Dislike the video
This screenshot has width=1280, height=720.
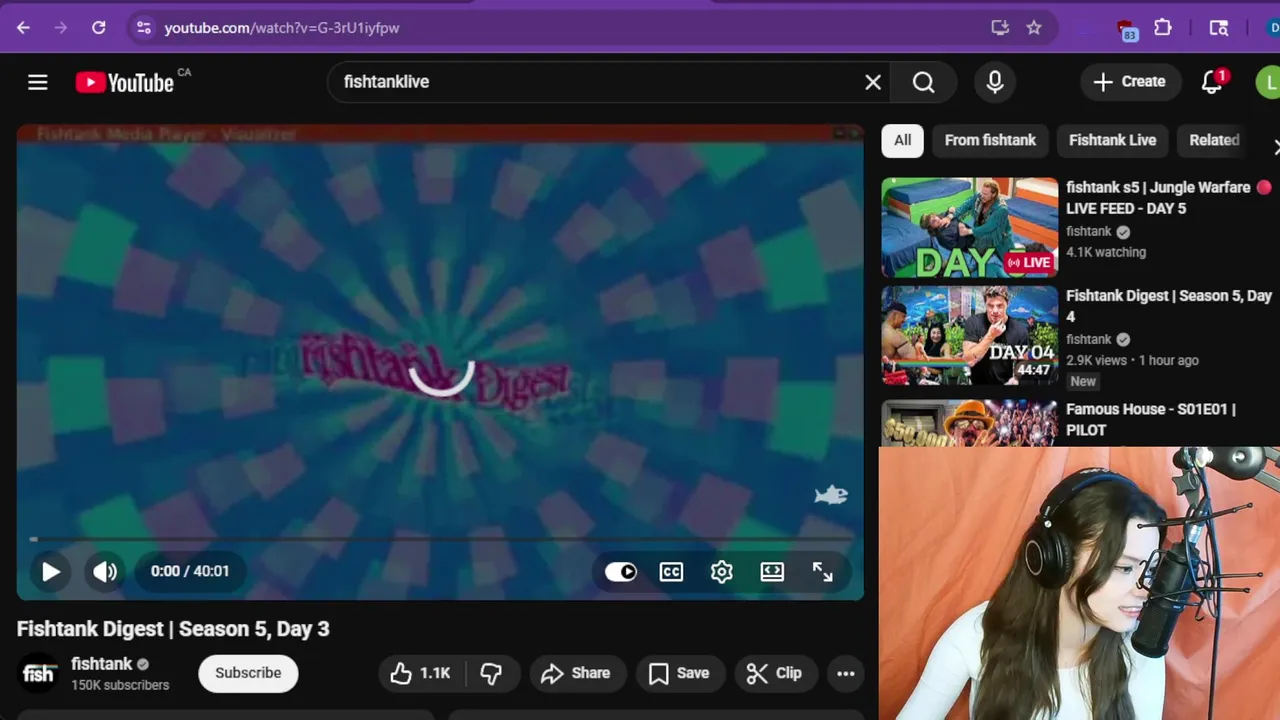[x=491, y=673]
